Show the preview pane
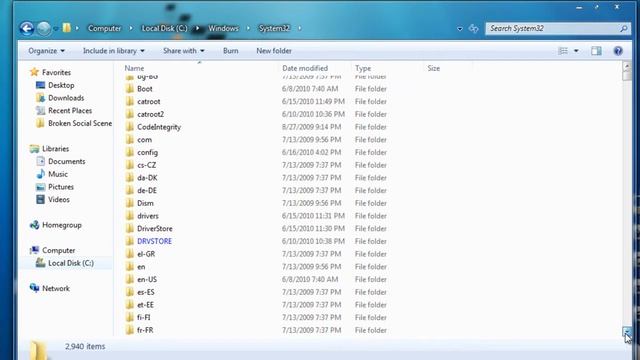Image resolution: width=640 pixels, height=360 pixels. pos(596,51)
